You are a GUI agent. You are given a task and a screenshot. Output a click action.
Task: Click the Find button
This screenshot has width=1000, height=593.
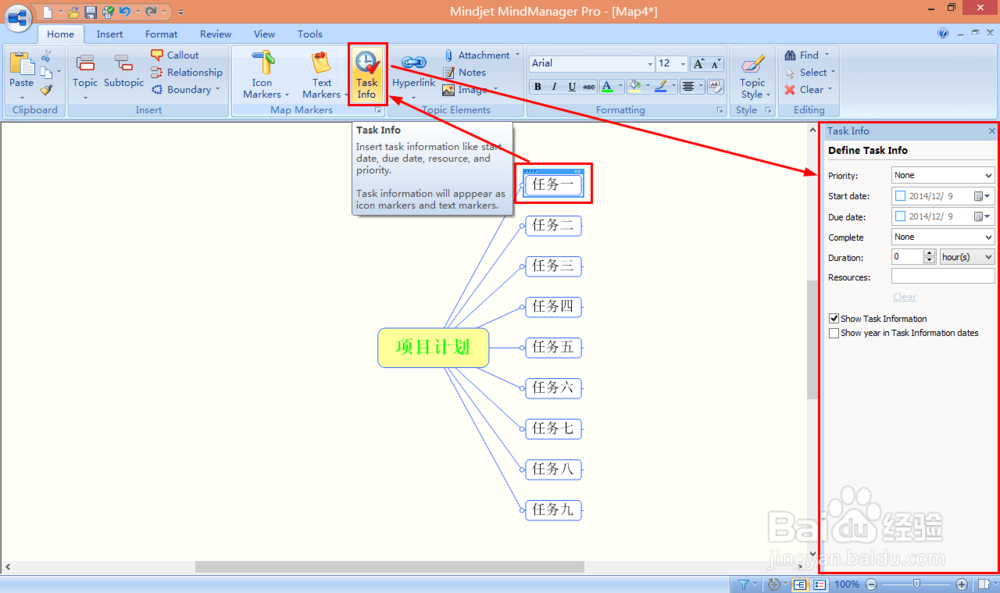click(x=807, y=55)
